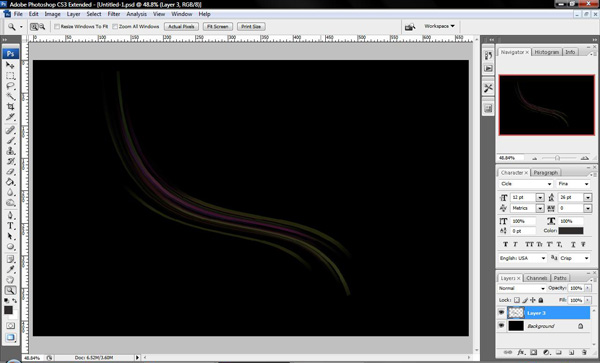Image resolution: width=600 pixels, height=363 pixels.
Task: Open the Normal blend mode dropdown
Action: [x=522, y=288]
